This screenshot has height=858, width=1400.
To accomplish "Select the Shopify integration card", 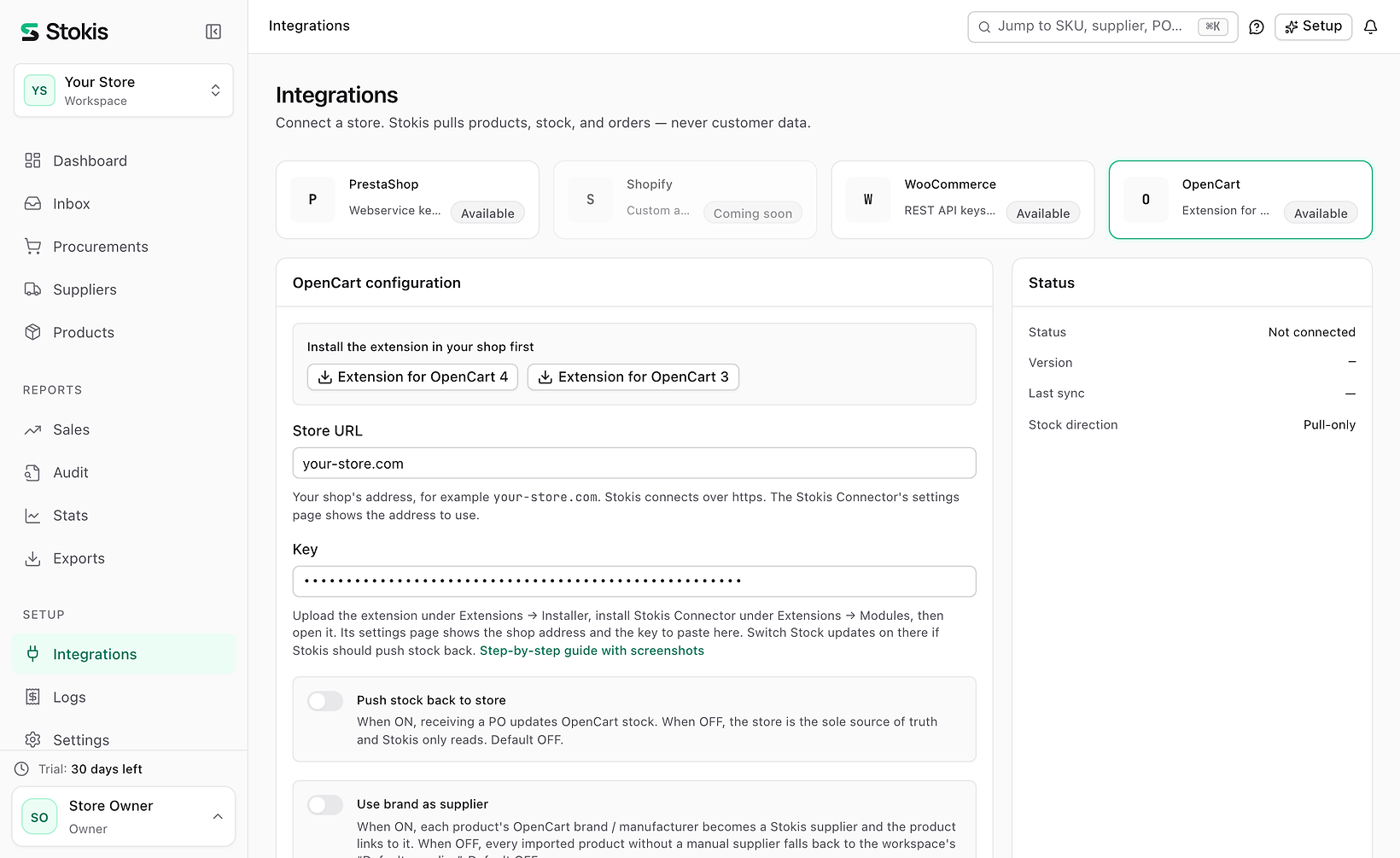I will point(685,200).
